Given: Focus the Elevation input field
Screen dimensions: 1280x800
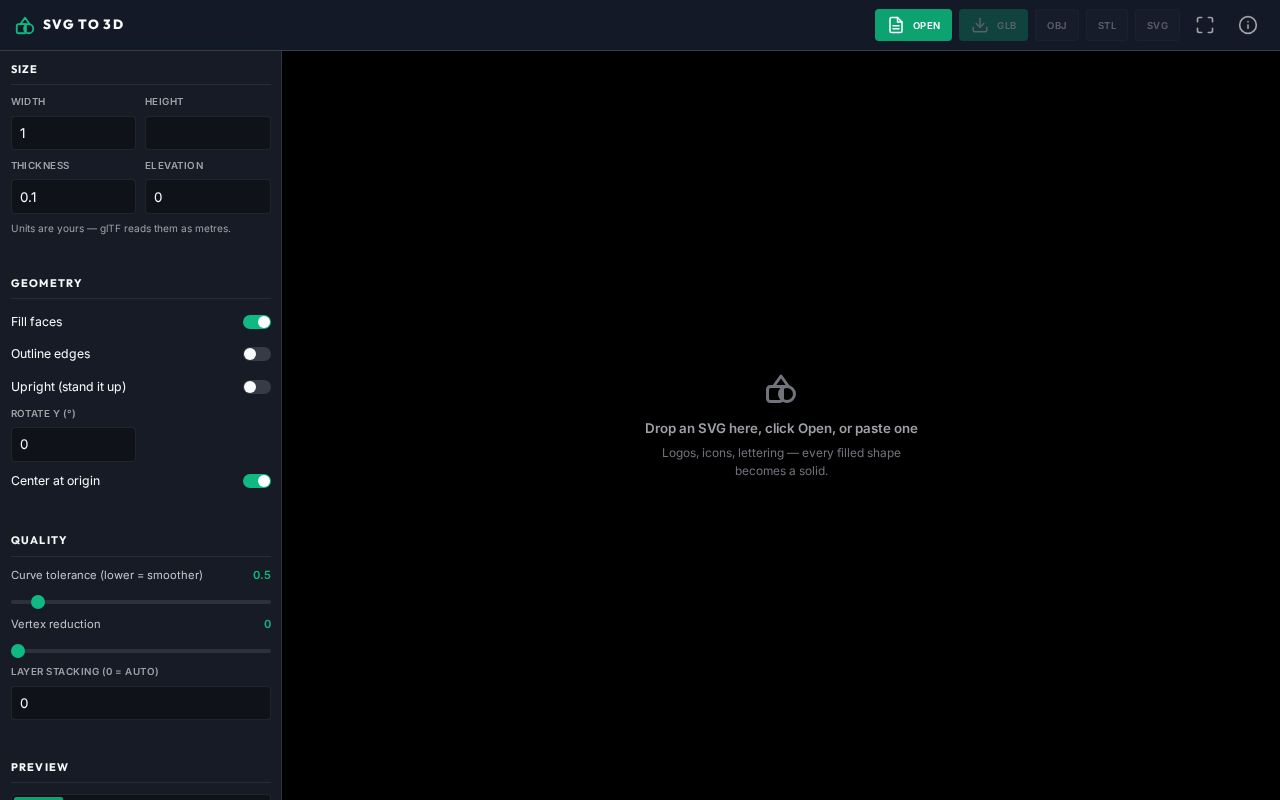Looking at the screenshot, I should point(208,197).
